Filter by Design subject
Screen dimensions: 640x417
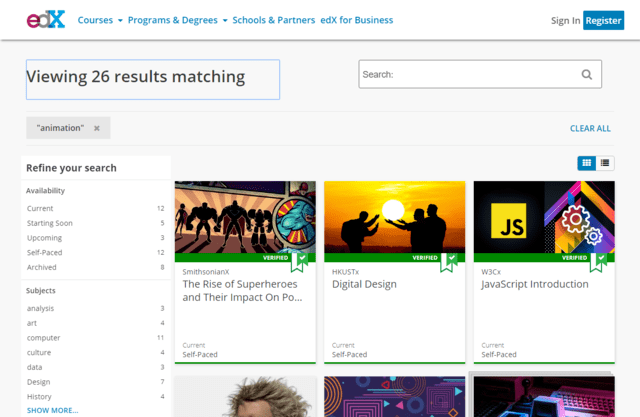click(96, 382)
